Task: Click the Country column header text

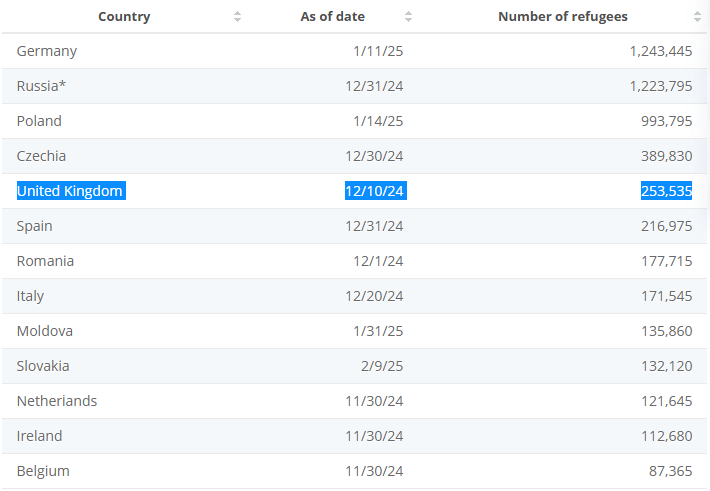Action: [124, 17]
